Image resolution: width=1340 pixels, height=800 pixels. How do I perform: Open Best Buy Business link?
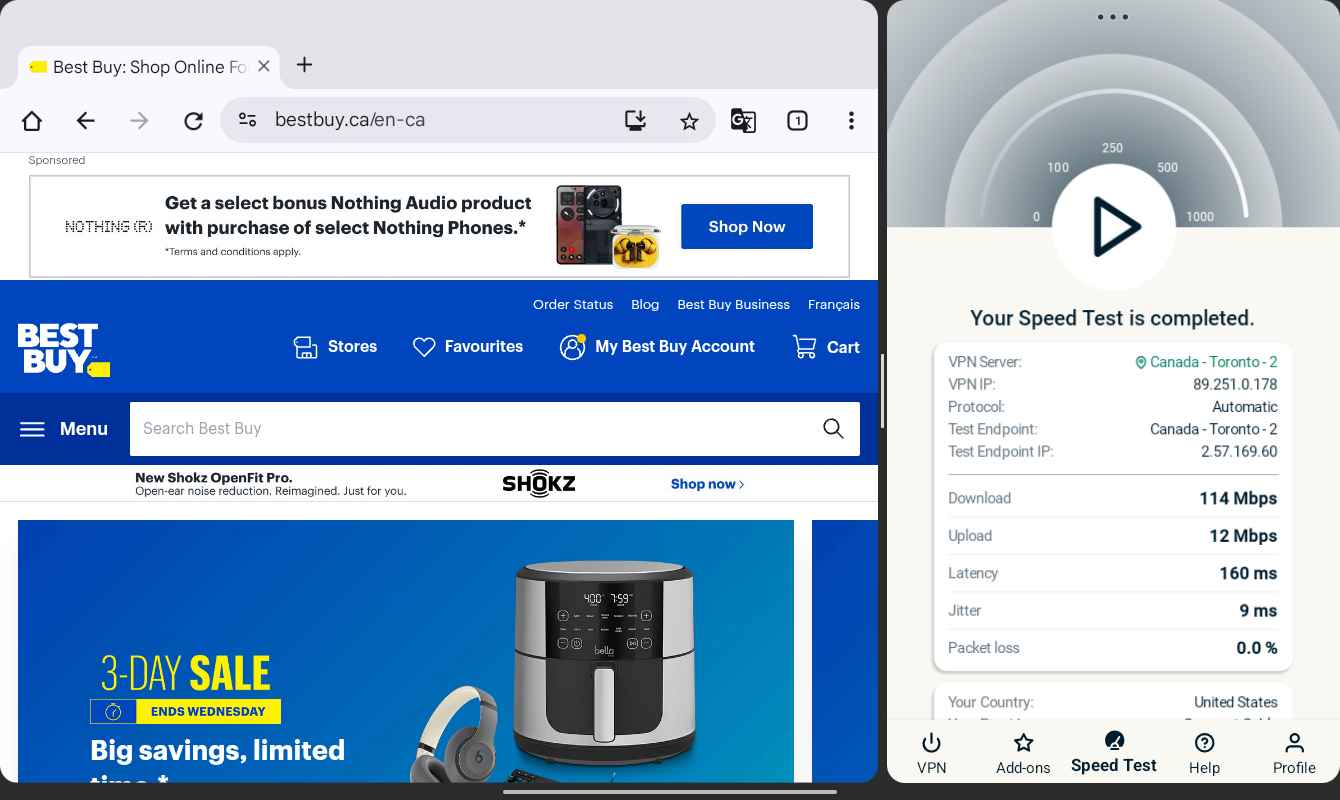pyautogui.click(x=734, y=305)
